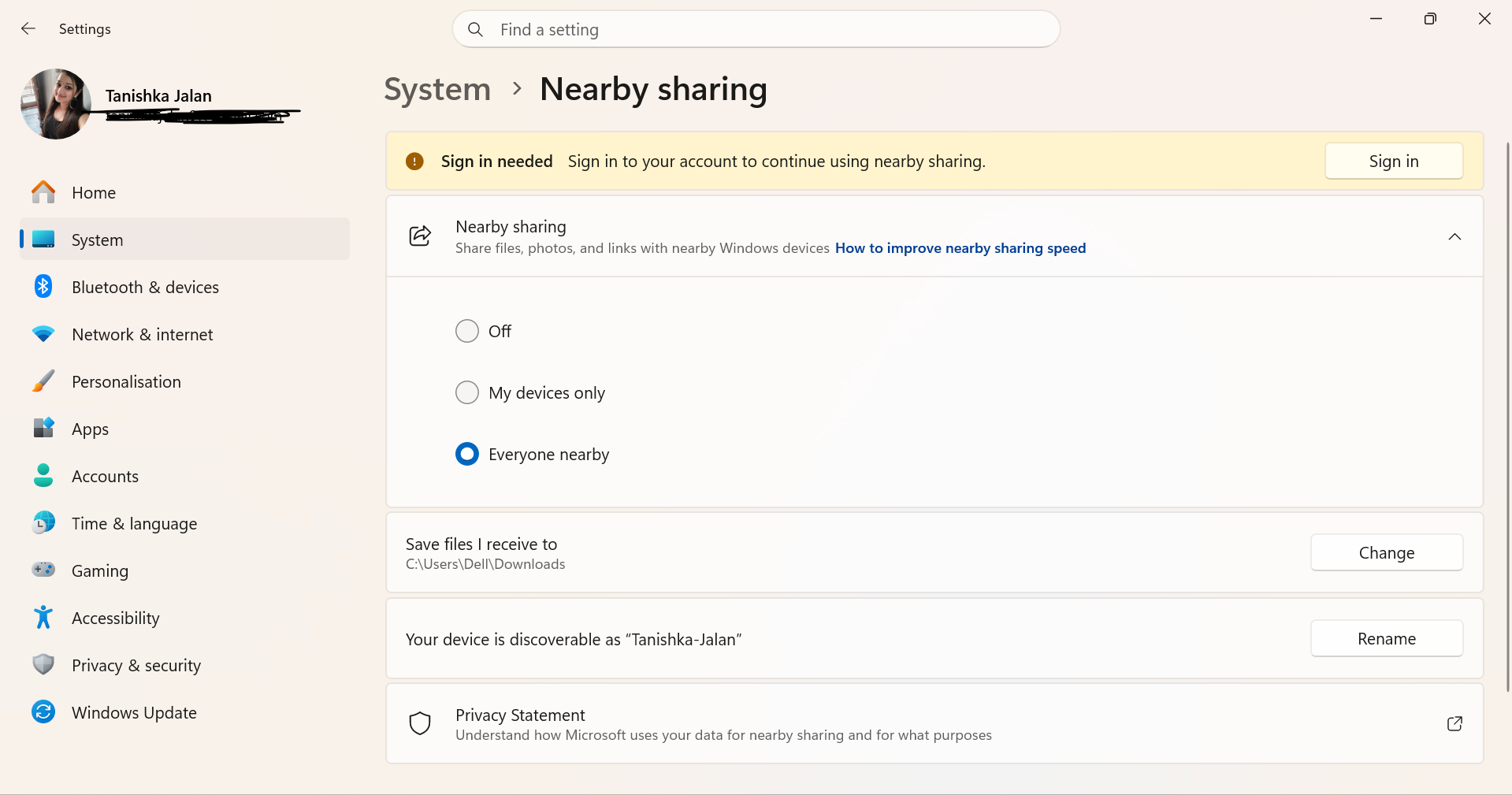The height and width of the screenshot is (795, 1512).
Task: Select the Off radio option
Action: (467, 331)
